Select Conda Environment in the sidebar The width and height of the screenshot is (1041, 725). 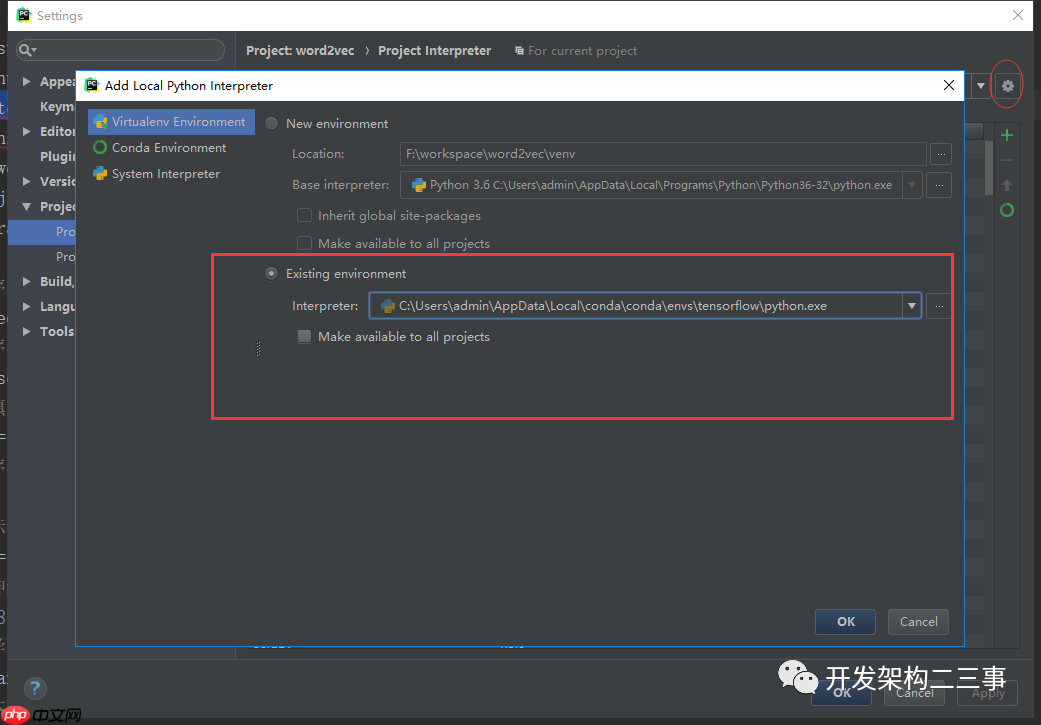tap(171, 147)
